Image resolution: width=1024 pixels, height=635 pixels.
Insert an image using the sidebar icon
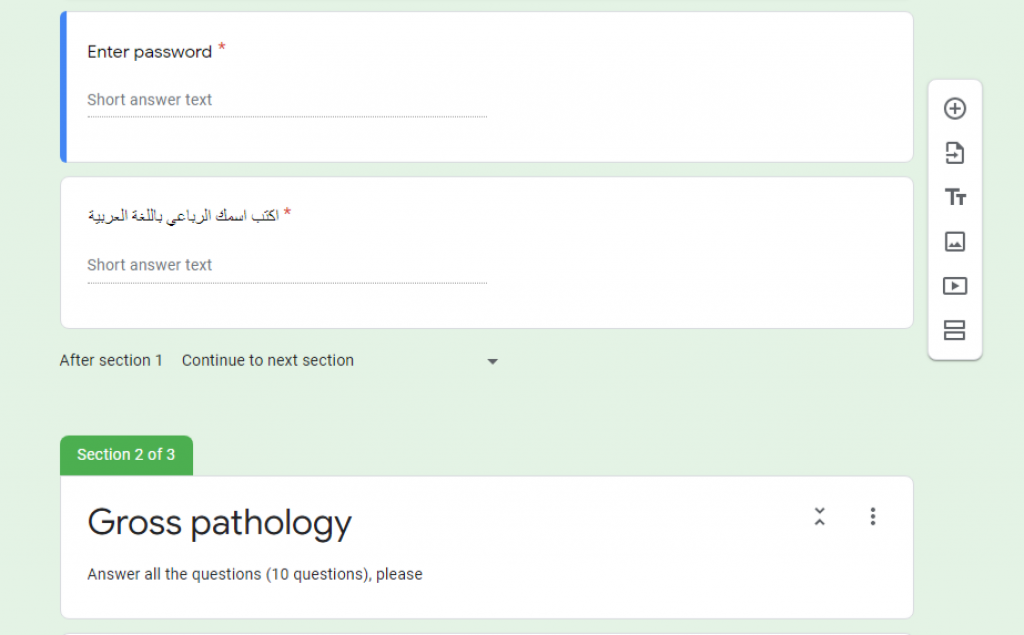point(955,241)
